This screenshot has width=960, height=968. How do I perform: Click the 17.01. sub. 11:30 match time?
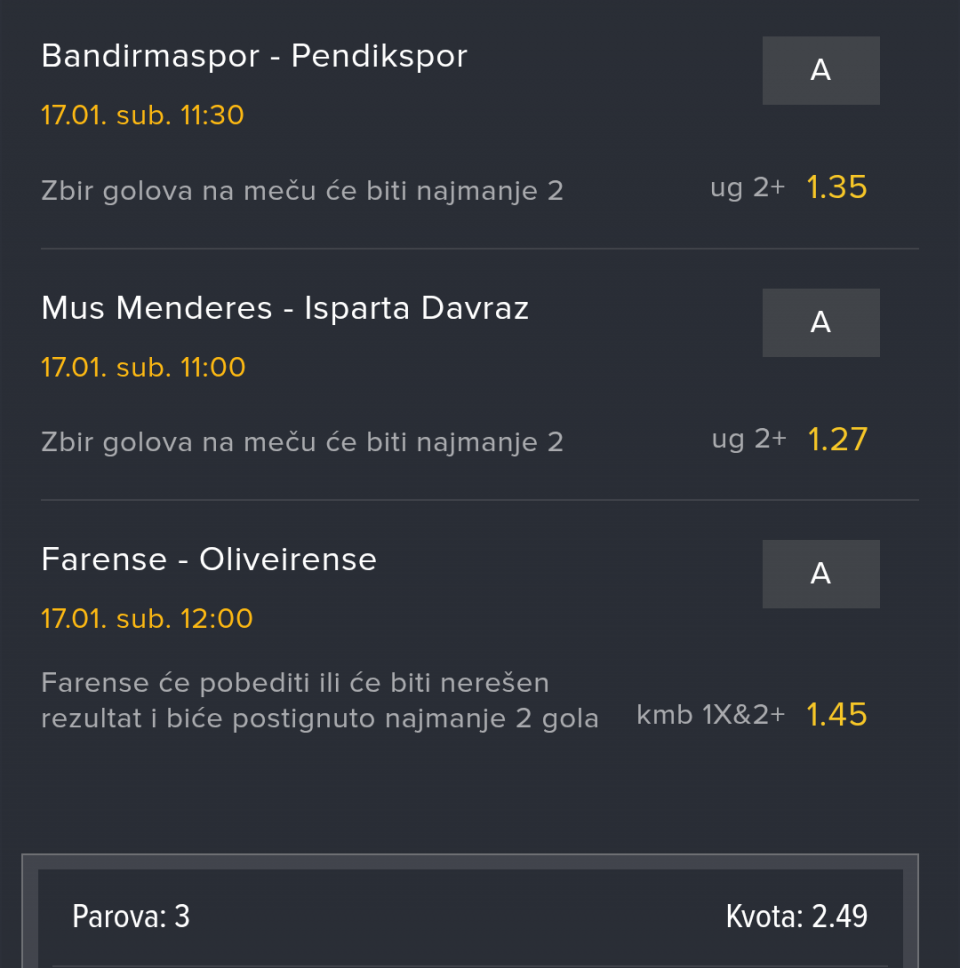pyautogui.click(x=143, y=115)
